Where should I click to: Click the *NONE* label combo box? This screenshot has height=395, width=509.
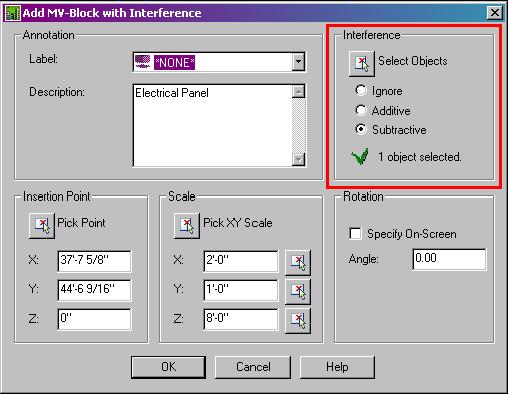[x=219, y=62]
